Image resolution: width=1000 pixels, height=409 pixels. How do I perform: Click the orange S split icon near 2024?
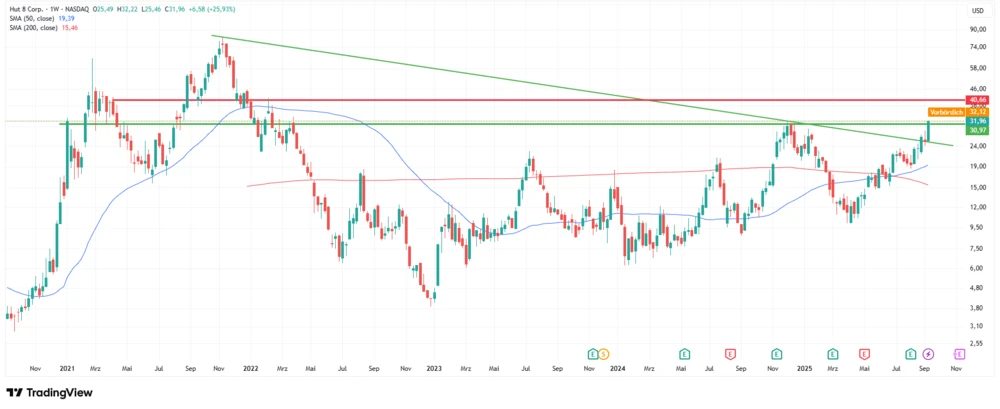(604, 354)
